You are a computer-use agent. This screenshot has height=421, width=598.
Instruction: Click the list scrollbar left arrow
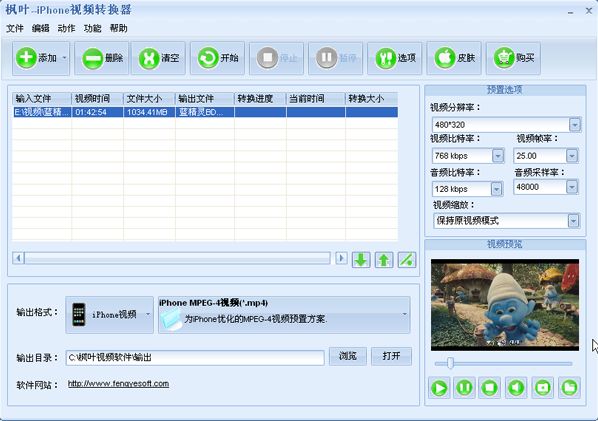coord(18,258)
